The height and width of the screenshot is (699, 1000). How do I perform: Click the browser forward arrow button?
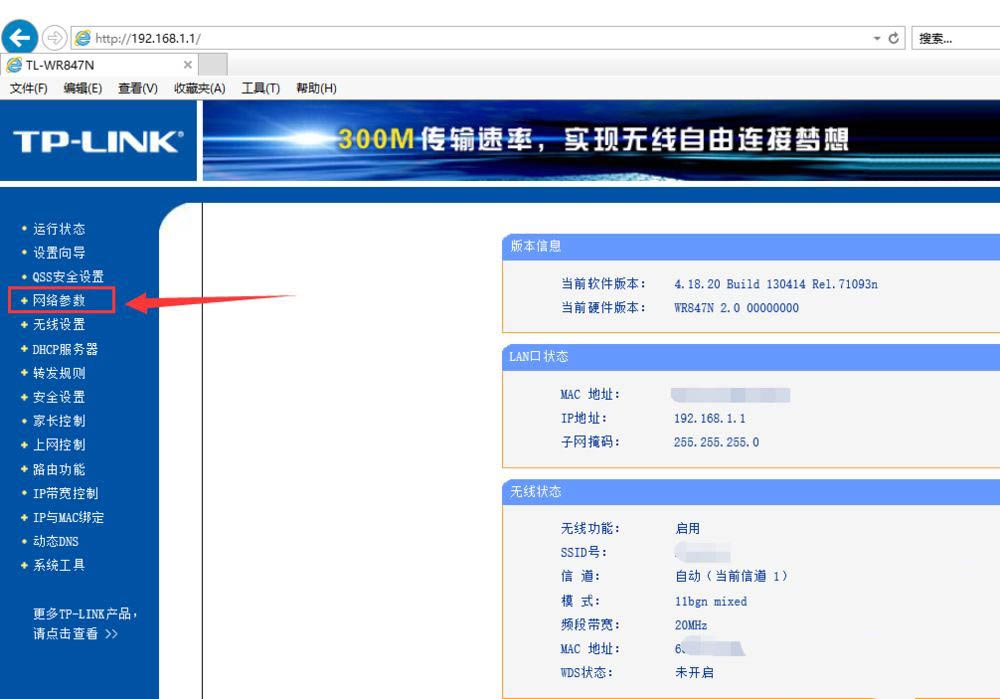[x=55, y=38]
